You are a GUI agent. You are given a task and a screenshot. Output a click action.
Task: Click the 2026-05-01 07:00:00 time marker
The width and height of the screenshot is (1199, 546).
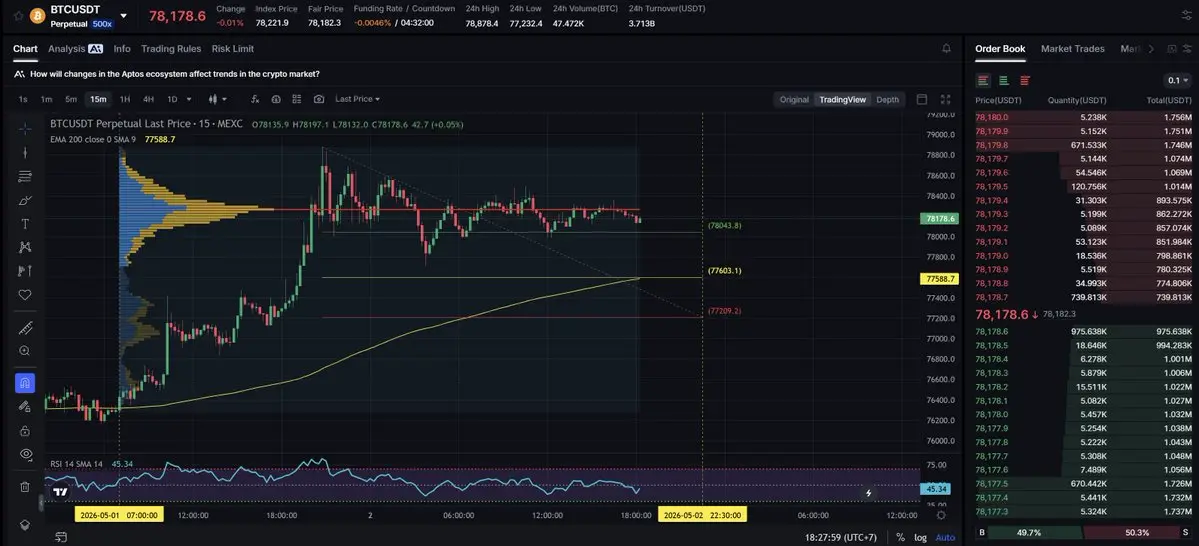(119, 515)
